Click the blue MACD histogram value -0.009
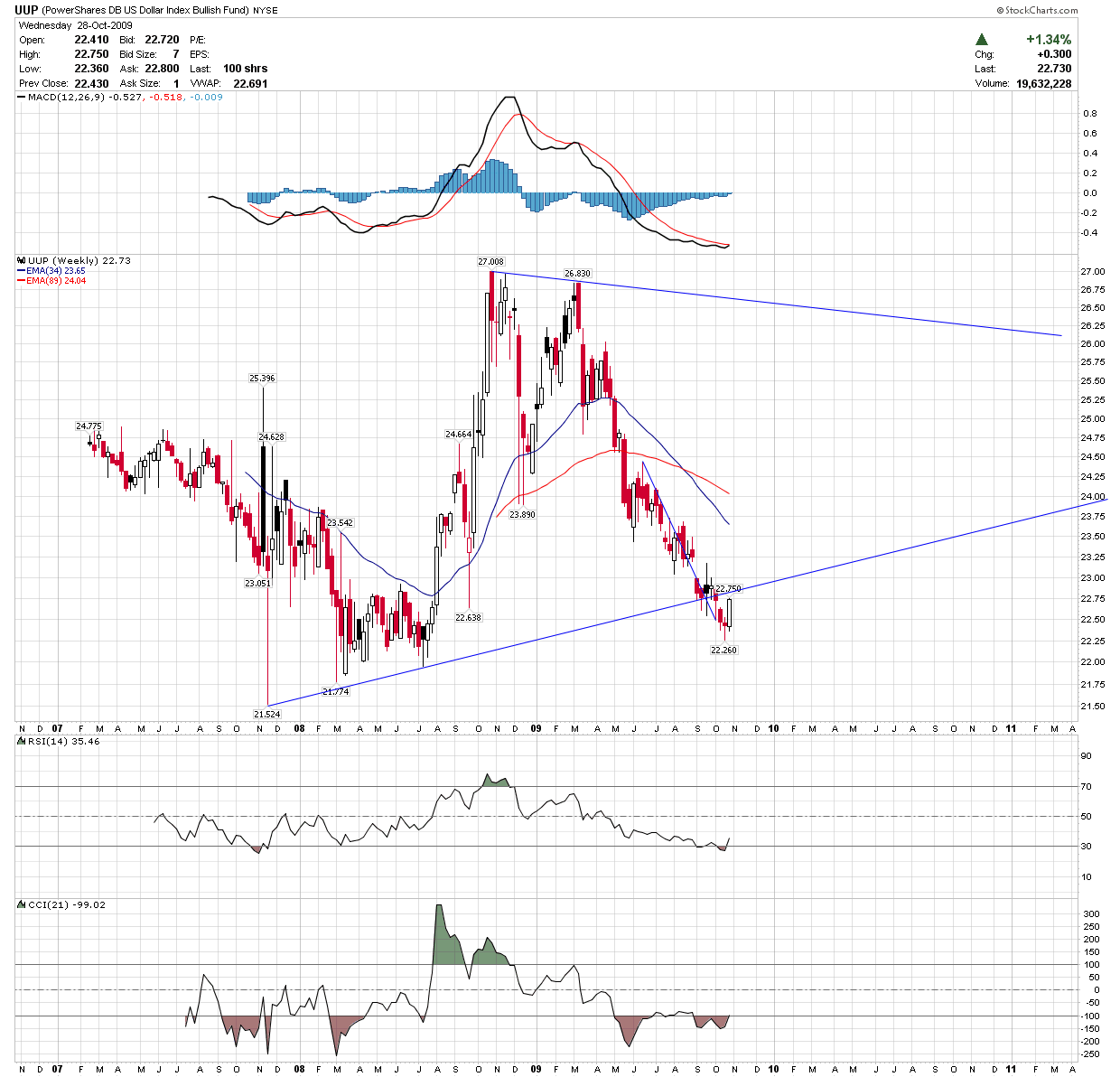The image size is (1120, 1077). 206,97
